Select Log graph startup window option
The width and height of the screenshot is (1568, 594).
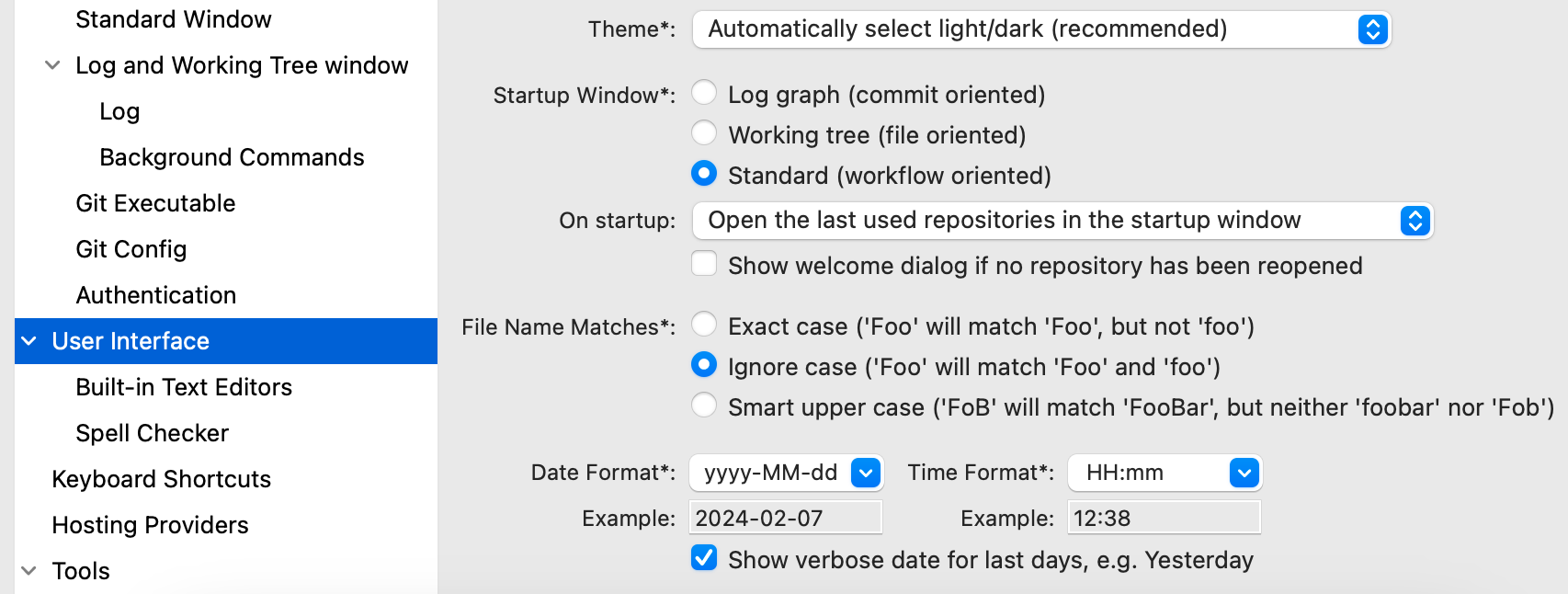click(704, 93)
